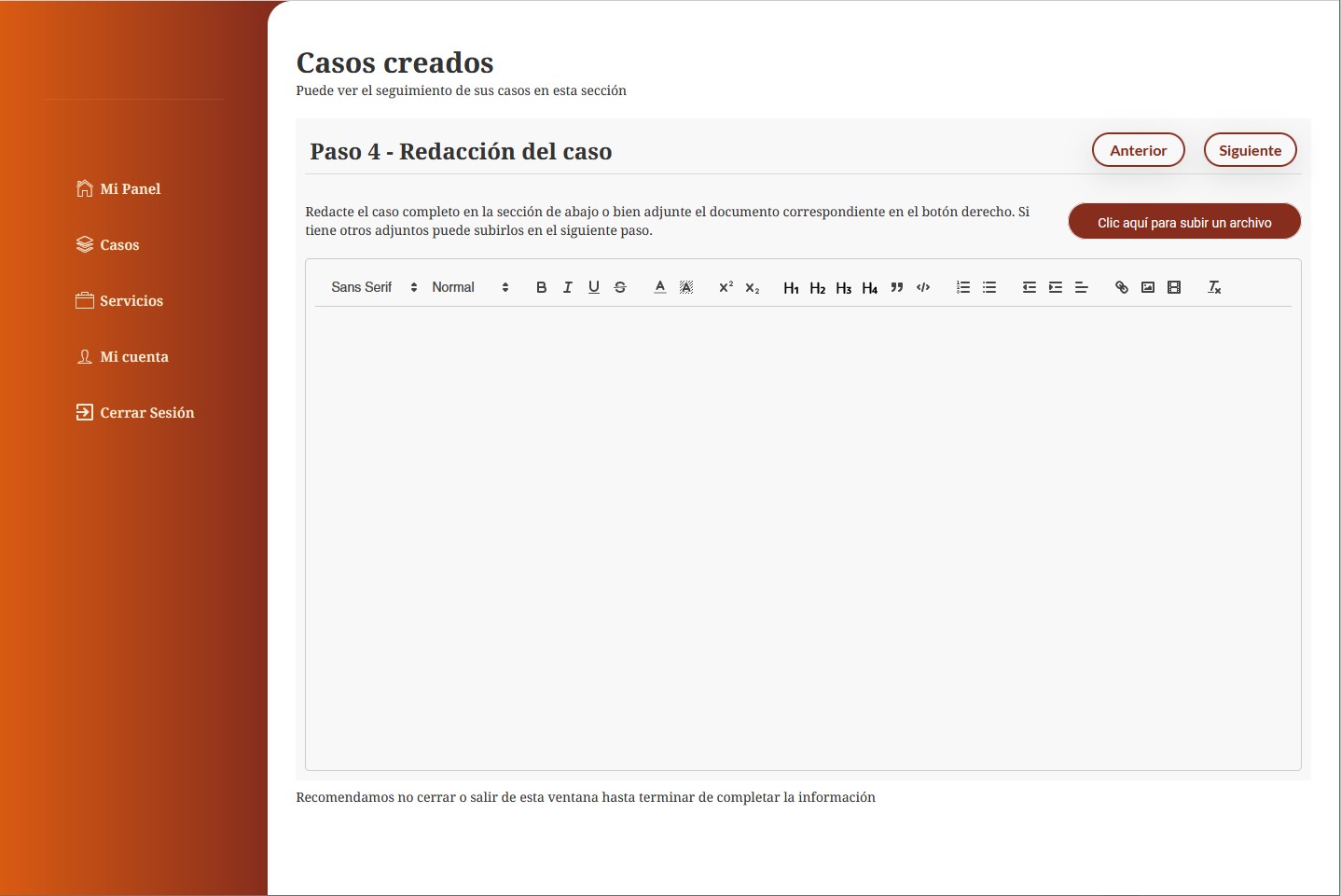This screenshot has width=1341, height=896.
Task: Apply strikethrough formatting icon
Action: (620, 287)
